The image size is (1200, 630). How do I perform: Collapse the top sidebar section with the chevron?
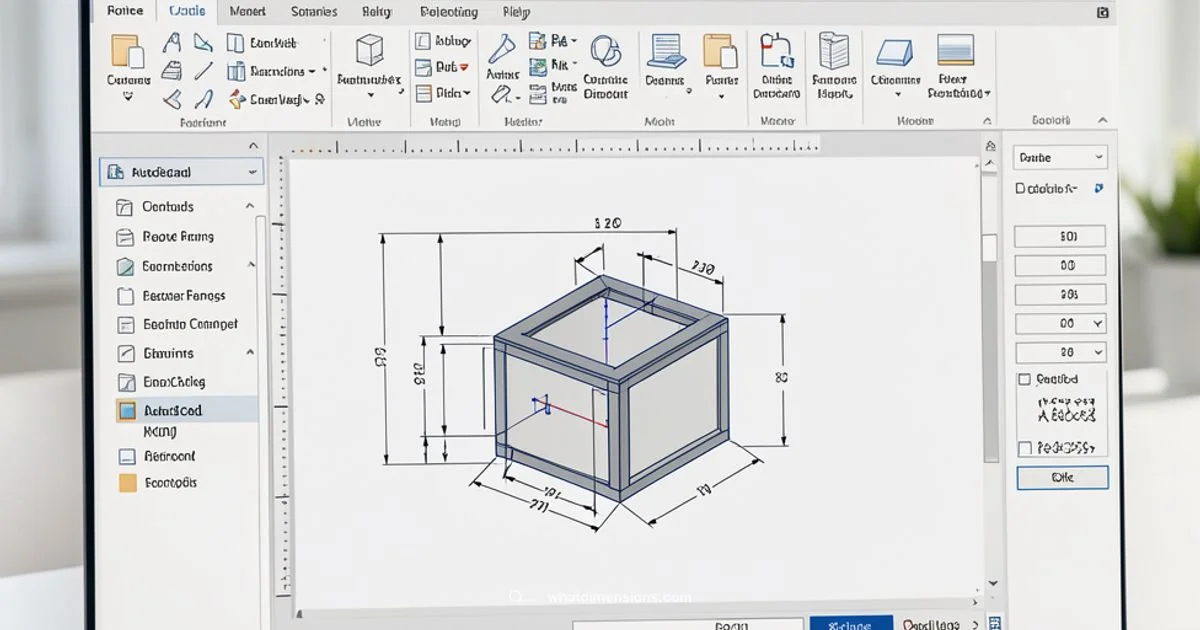coord(254,144)
